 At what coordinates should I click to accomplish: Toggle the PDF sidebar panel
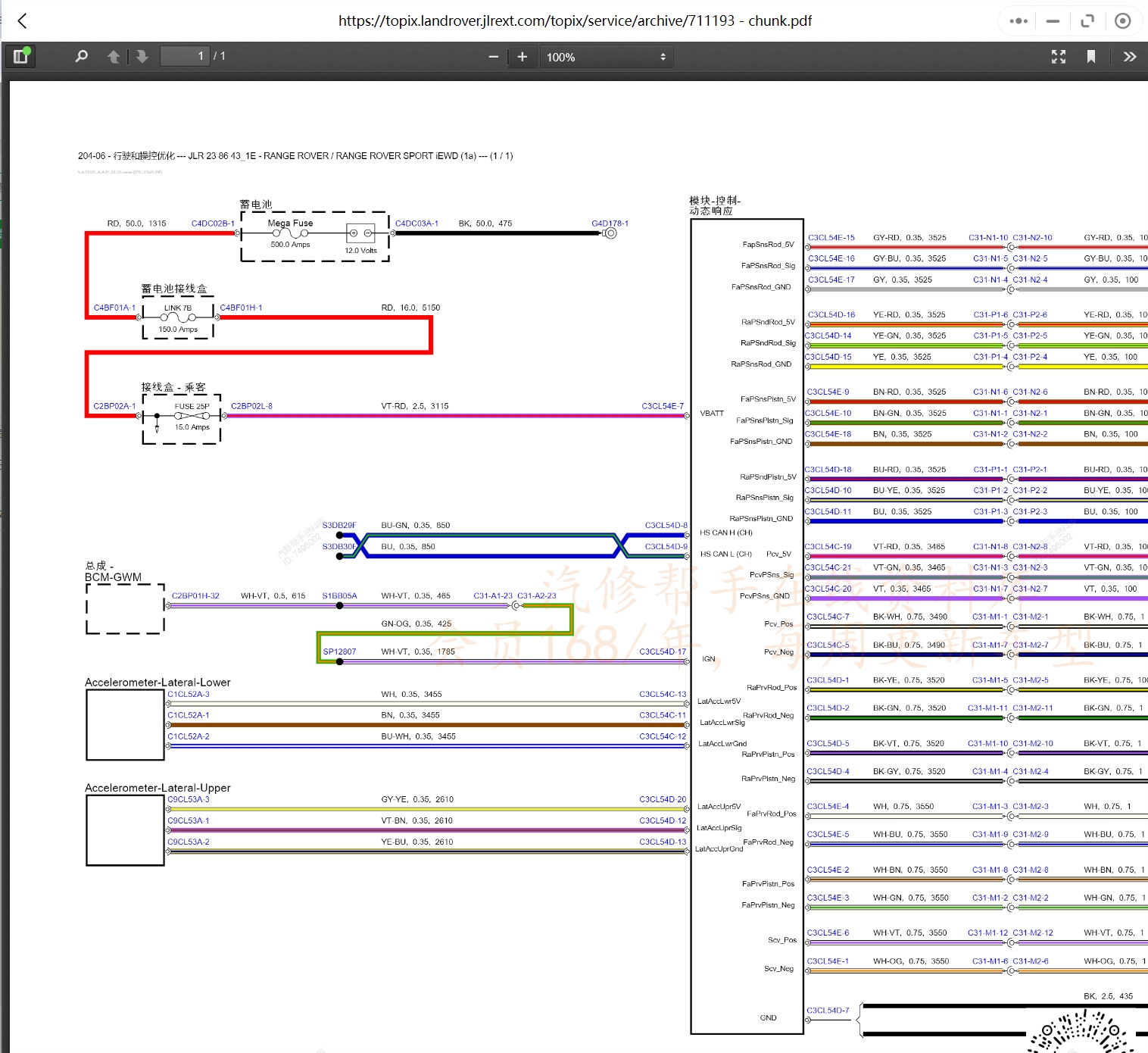pos(20,56)
